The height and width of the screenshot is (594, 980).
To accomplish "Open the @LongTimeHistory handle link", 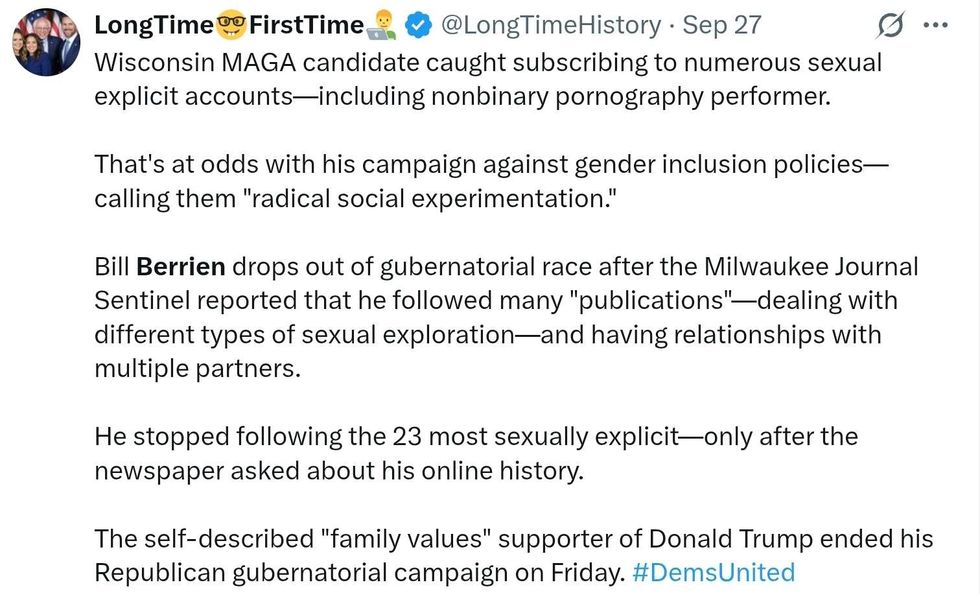I will (x=551, y=25).
